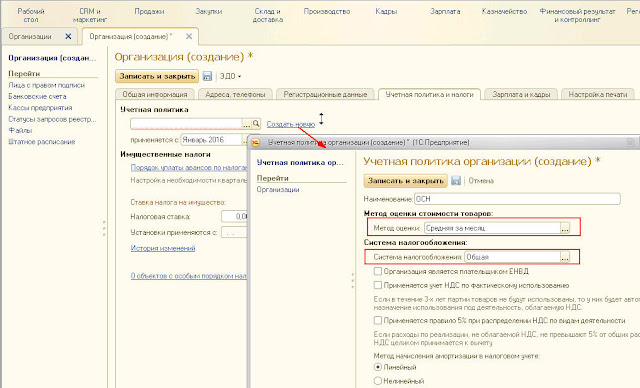
Task: Open the Казначейство section in top menu
Action: click(x=504, y=11)
